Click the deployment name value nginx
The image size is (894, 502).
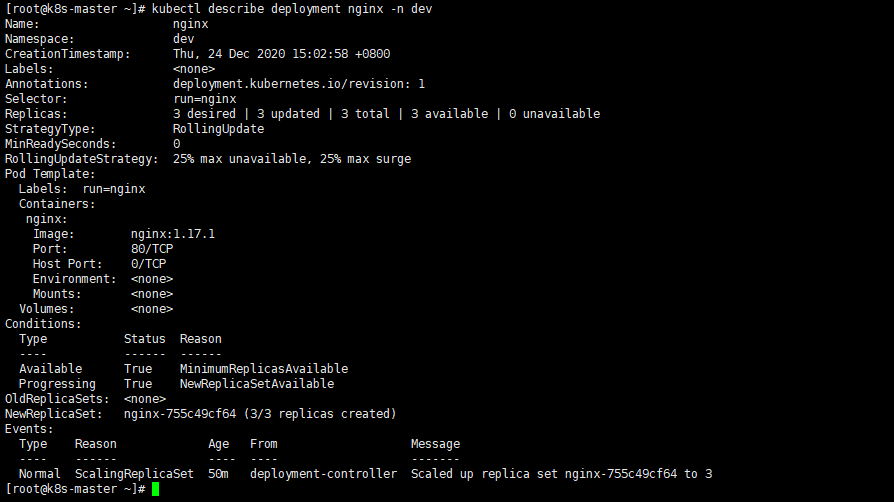190,24
